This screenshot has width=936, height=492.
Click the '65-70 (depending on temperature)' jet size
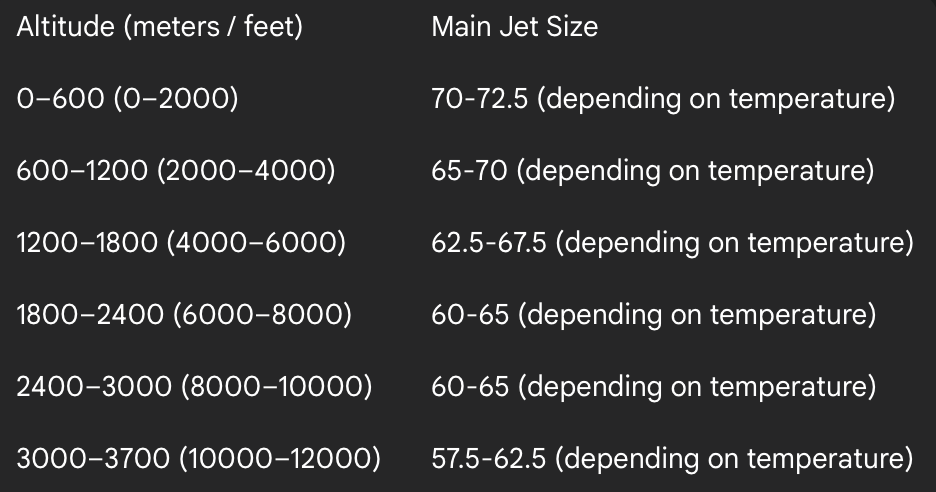coord(652,171)
